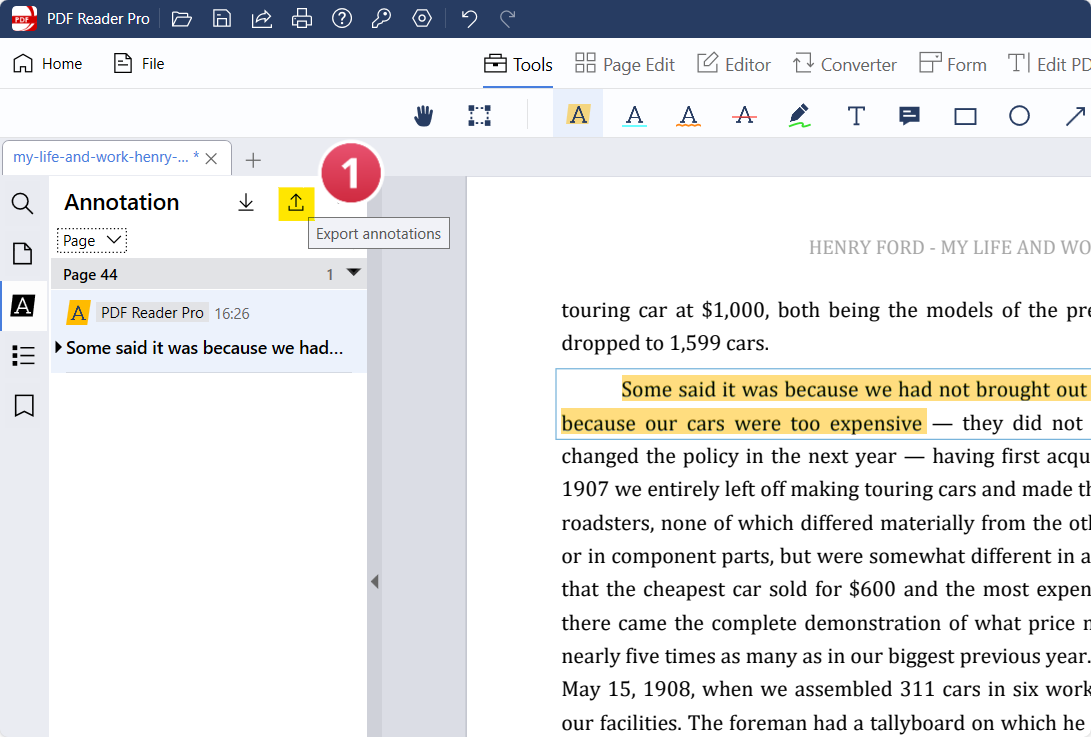The height and width of the screenshot is (737, 1091).
Task: Open the outline list panel
Action: coord(23,356)
